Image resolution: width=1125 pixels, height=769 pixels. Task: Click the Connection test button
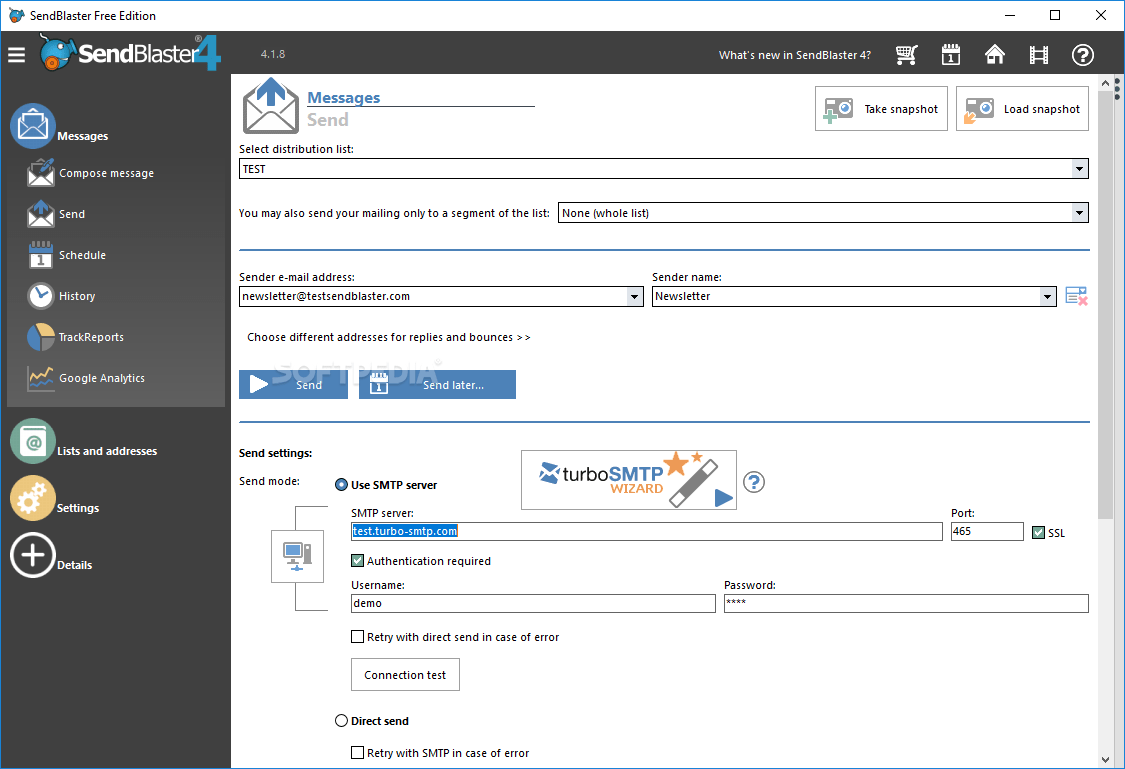tap(404, 674)
